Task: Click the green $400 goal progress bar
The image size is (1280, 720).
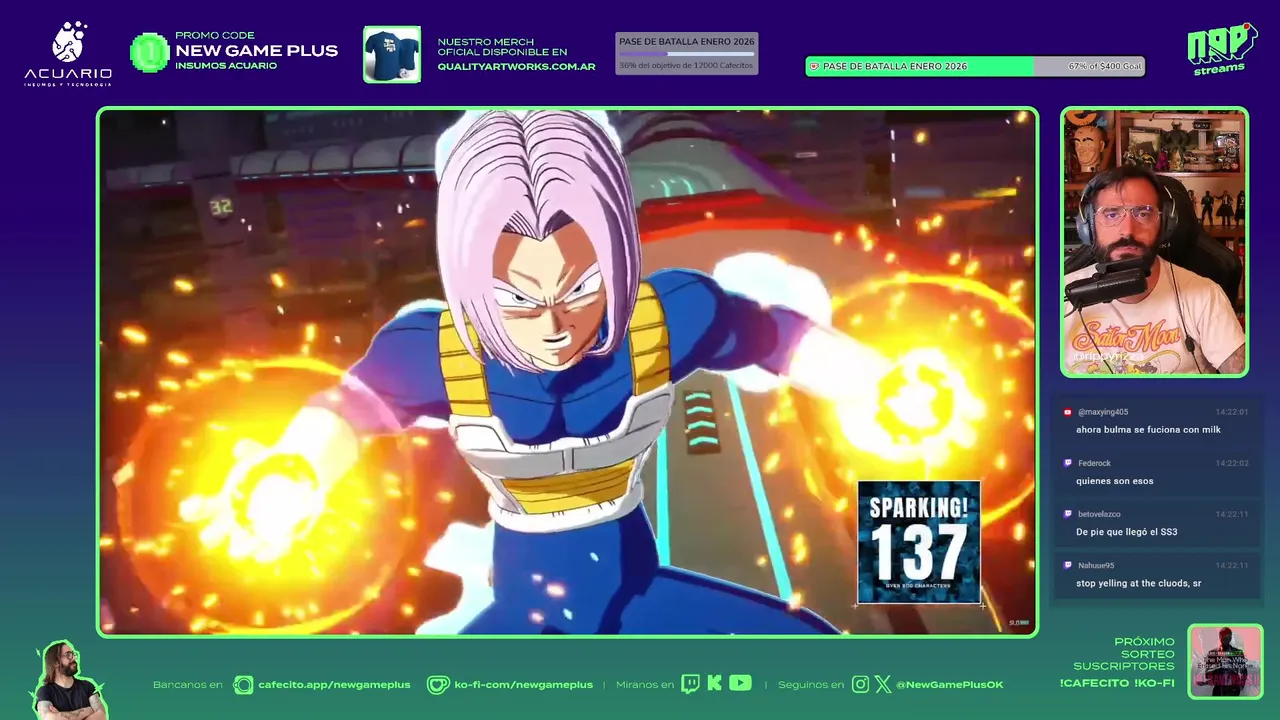Action: (975, 66)
